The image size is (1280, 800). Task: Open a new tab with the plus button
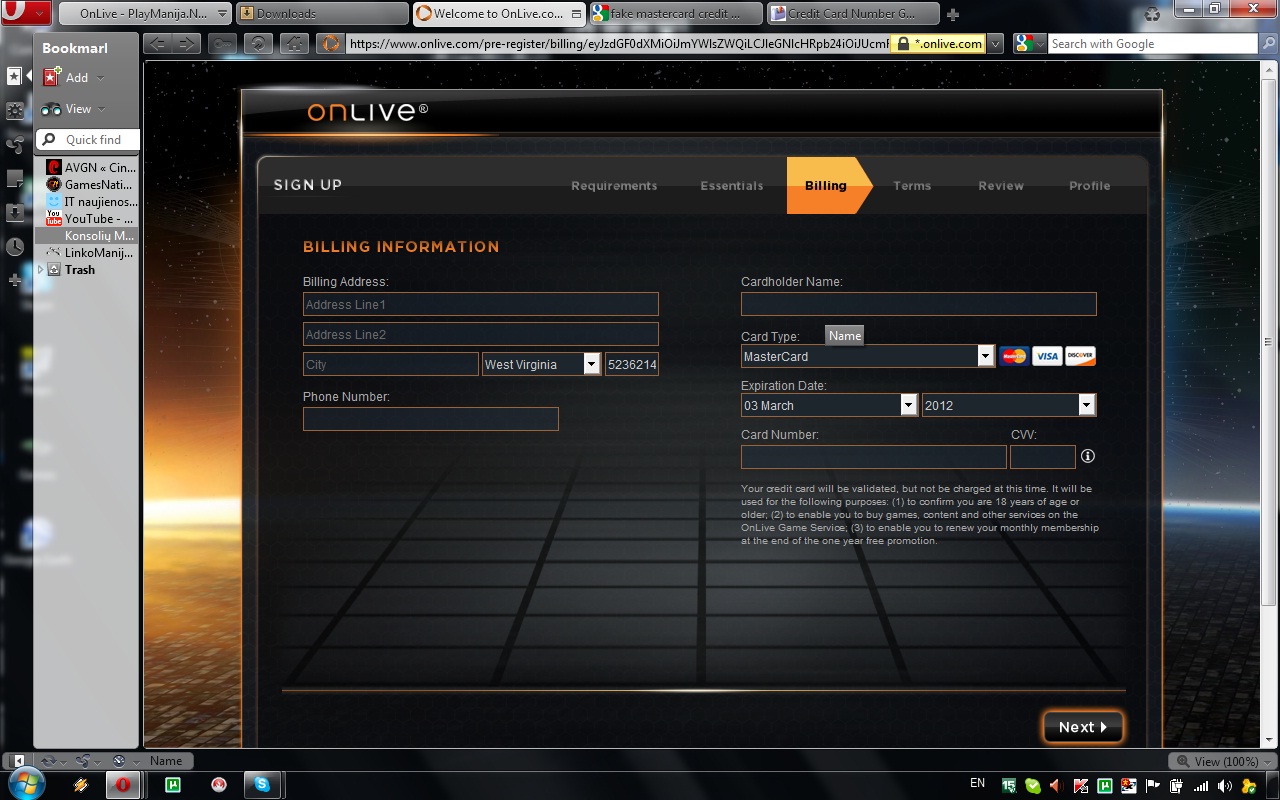click(953, 14)
